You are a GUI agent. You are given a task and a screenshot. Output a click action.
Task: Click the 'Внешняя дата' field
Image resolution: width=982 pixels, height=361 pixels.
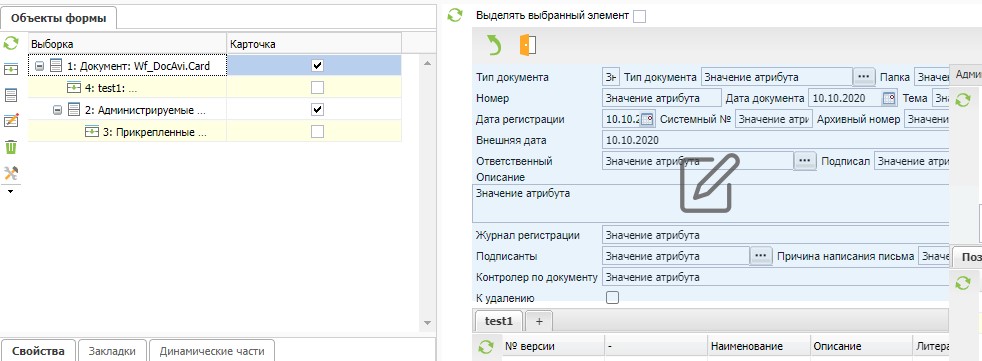[x=775, y=140]
